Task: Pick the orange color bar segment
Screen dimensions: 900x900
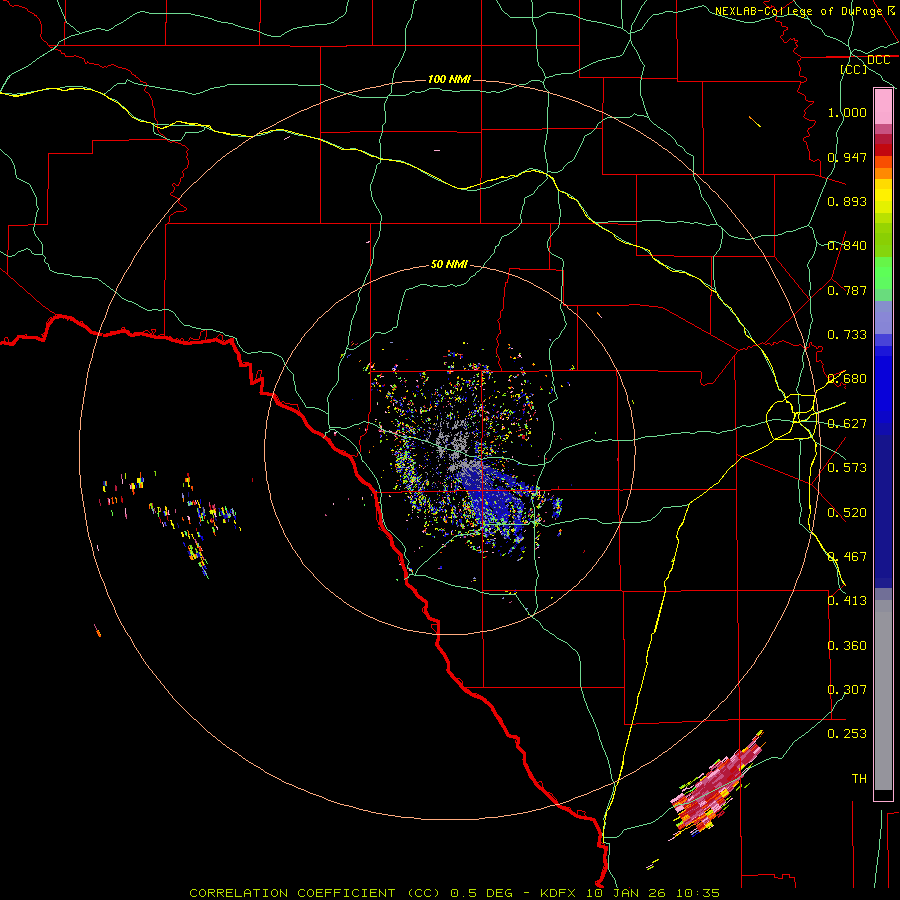Action: coord(883,173)
